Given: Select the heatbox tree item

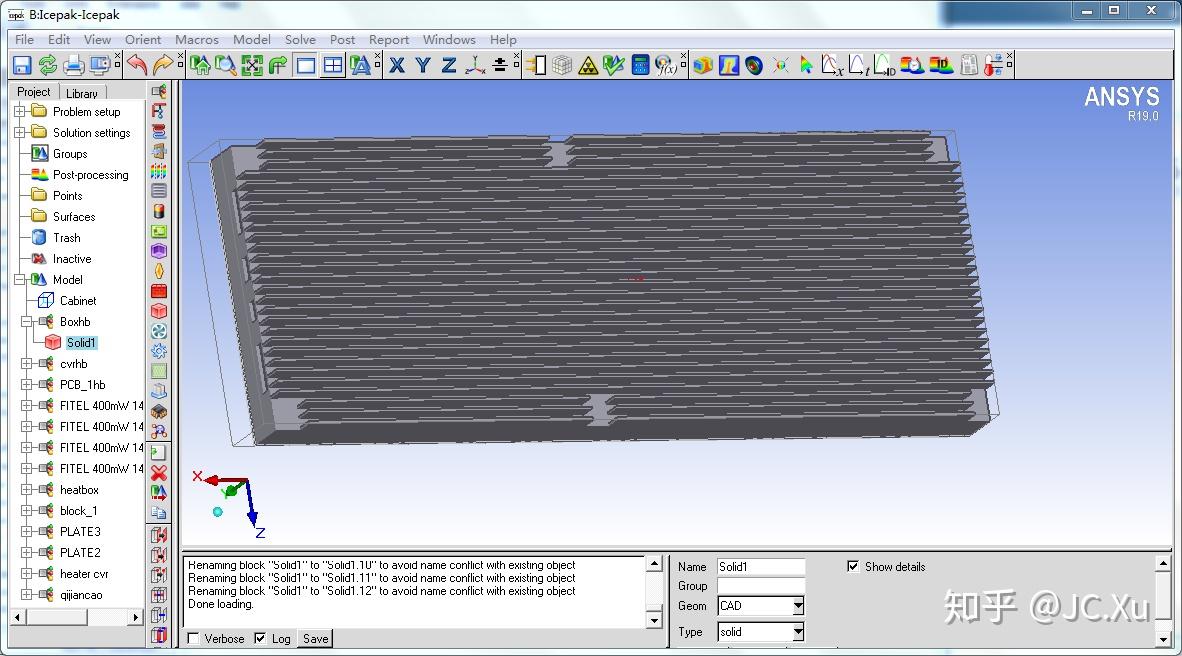Looking at the screenshot, I should [79, 490].
